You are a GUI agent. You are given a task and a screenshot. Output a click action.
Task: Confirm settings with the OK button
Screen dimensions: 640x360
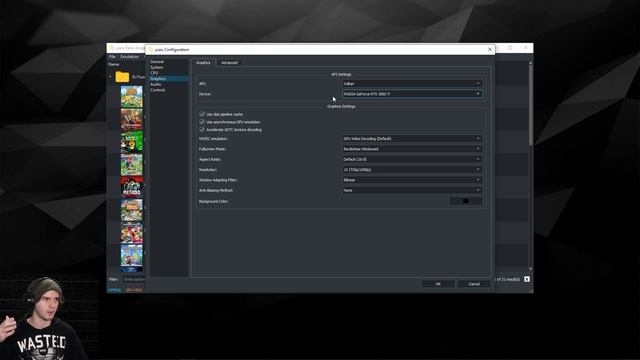coord(438,284)
